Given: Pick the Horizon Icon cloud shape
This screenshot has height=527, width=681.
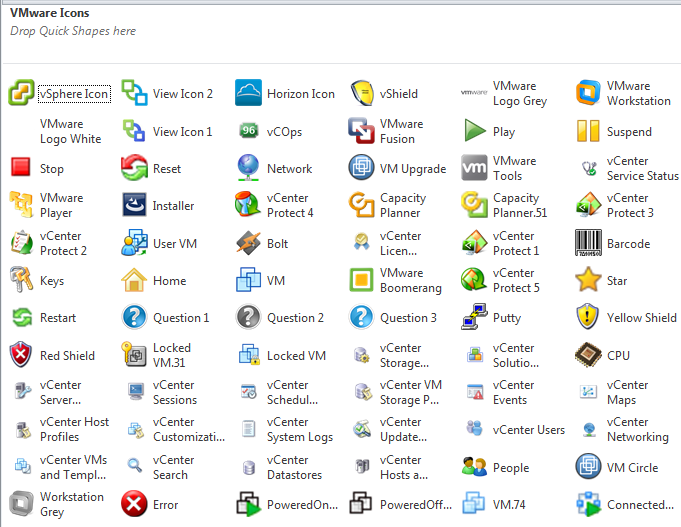Looking at the screenshot, I should 248,93.
